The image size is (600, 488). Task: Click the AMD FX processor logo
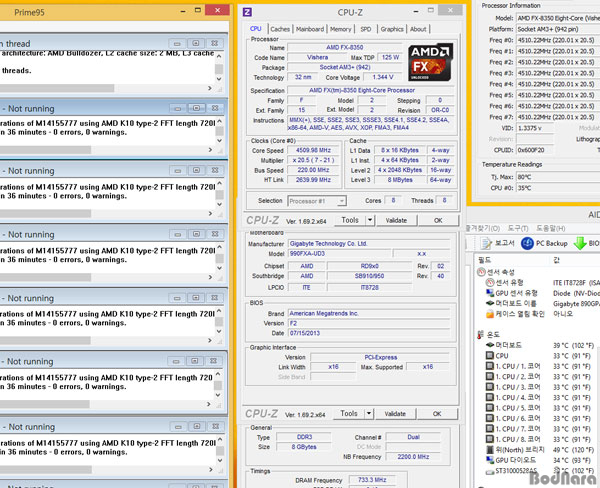coord(430,62)
